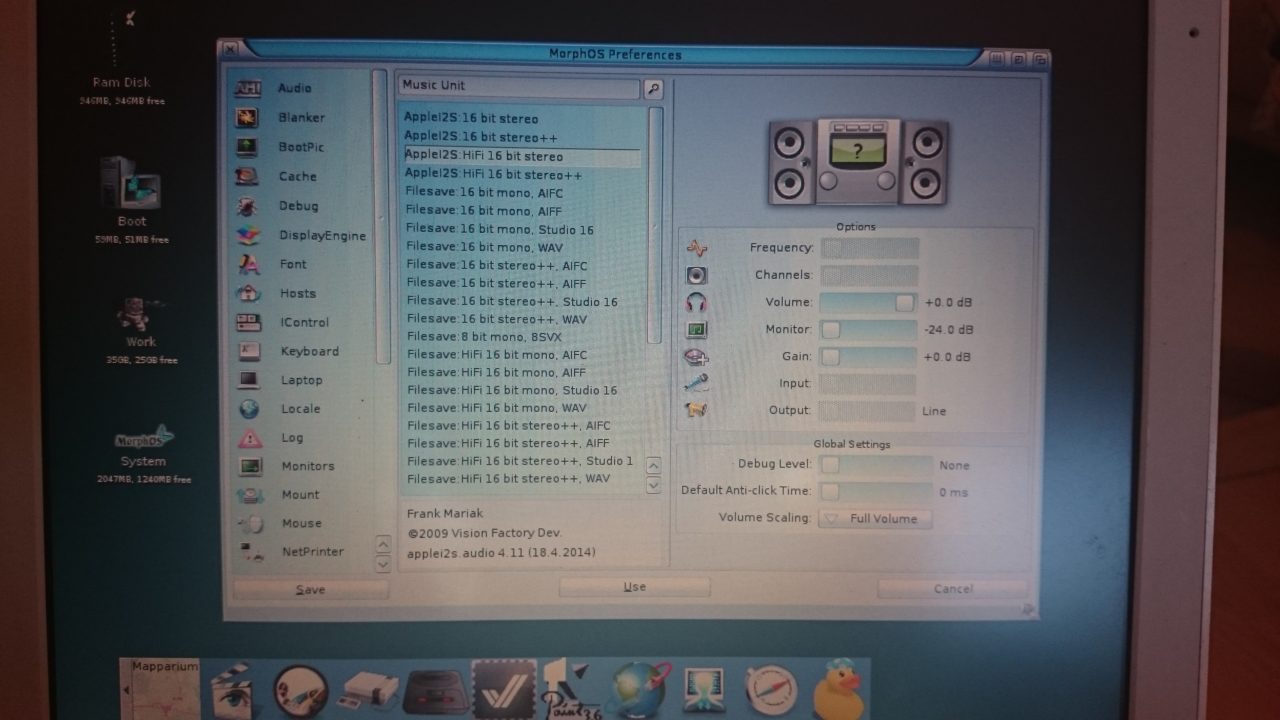This screenshot has height=720, width=1280.
Task: Select AppleI2S:HiFi 16 bit stereo++ mode
Action: coord(494,175)
